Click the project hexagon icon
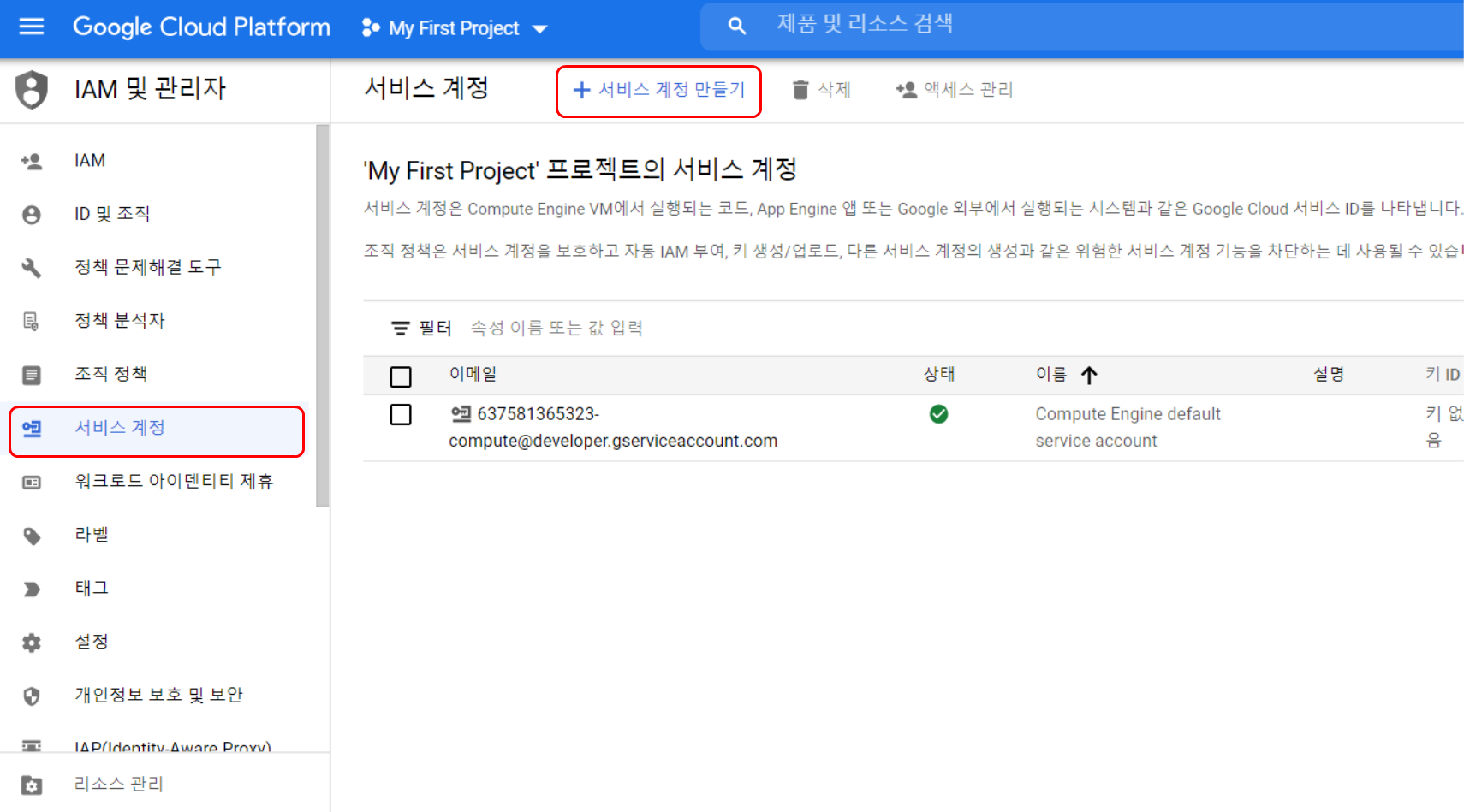Viewport: 1464px width, 812px height. point(371,28)
